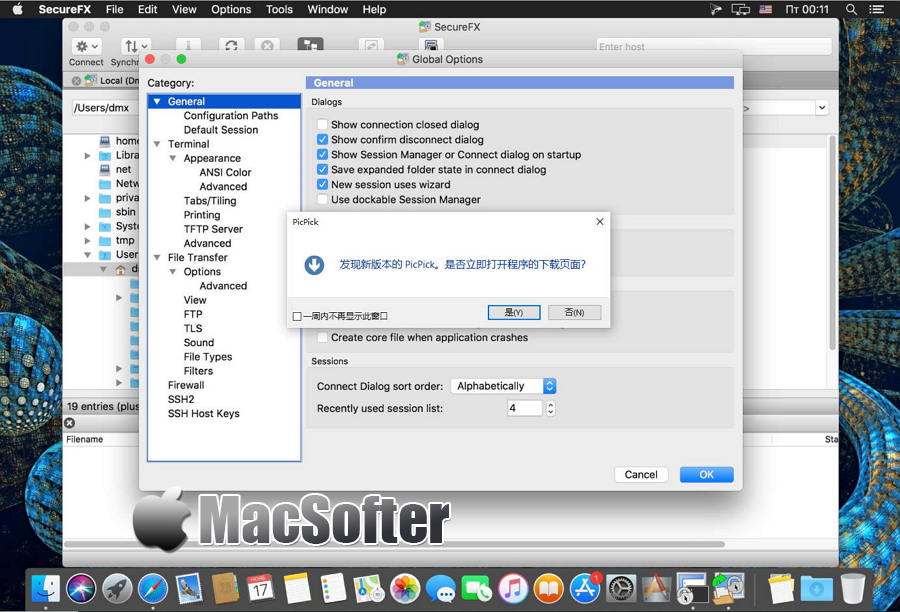Click the Recently used session list number field
This screenshot has height=612, width=900.
525,408
